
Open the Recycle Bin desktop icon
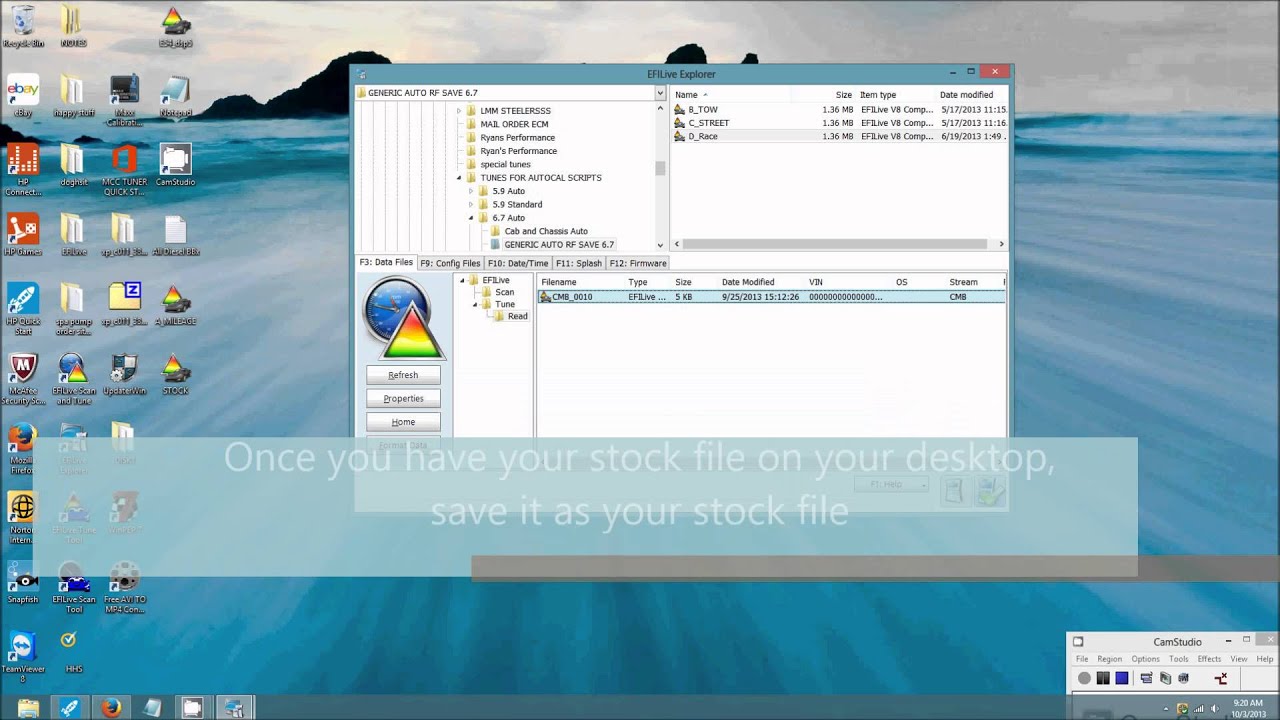pos(22,26)
